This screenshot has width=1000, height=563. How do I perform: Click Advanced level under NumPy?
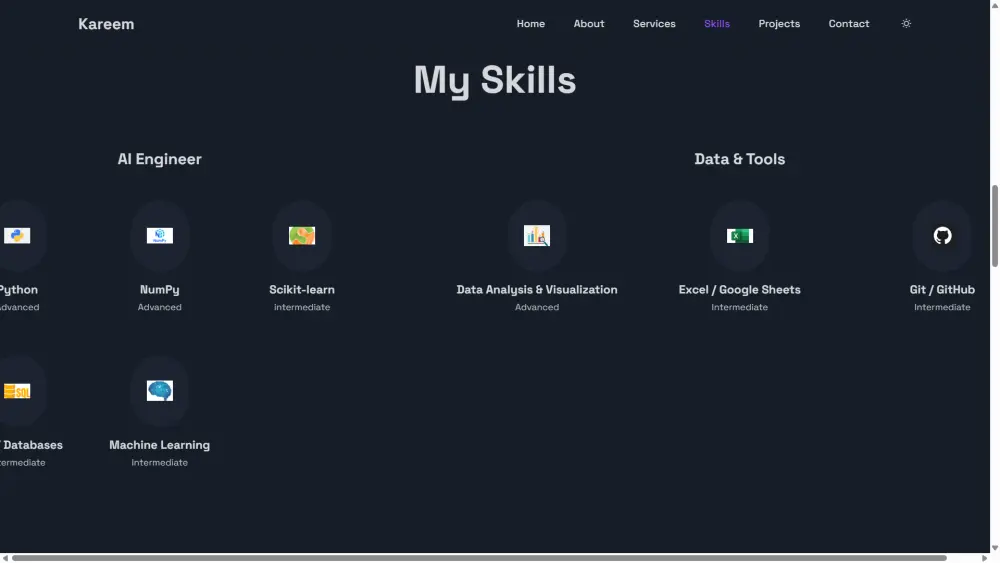coord(159,307)
